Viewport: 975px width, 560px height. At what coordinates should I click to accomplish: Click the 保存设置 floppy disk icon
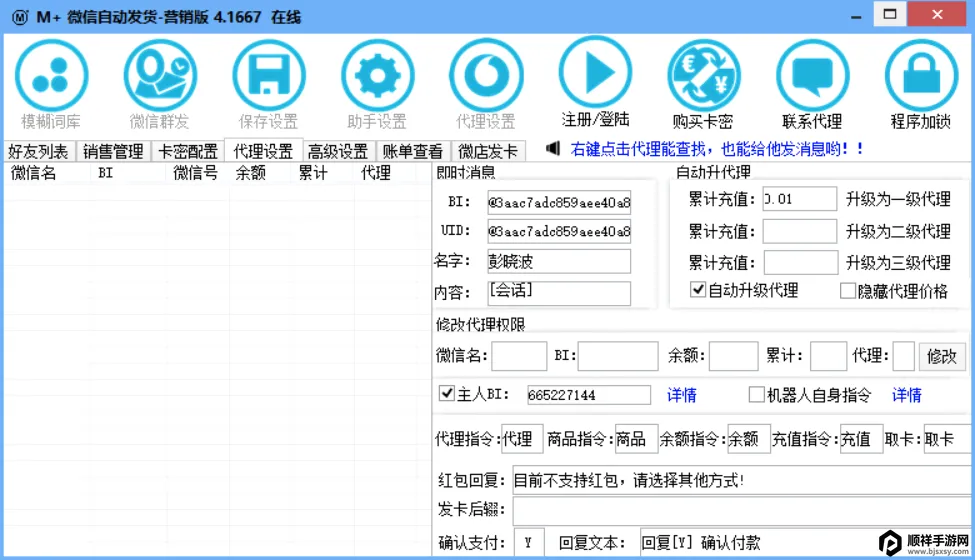[269, 75]
